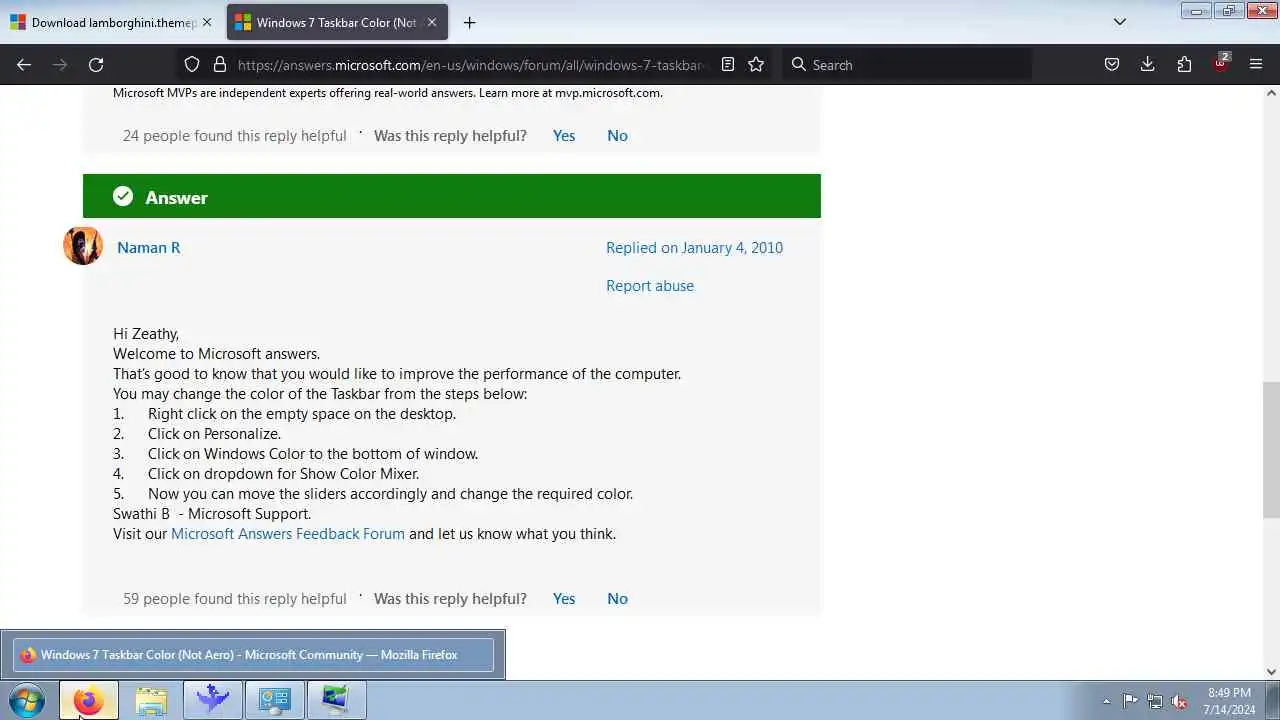The width and height of the screenshot is (1280, 720).
Task: Click the page vertical scrollbar thumb
Action: tap(1271, 450)
